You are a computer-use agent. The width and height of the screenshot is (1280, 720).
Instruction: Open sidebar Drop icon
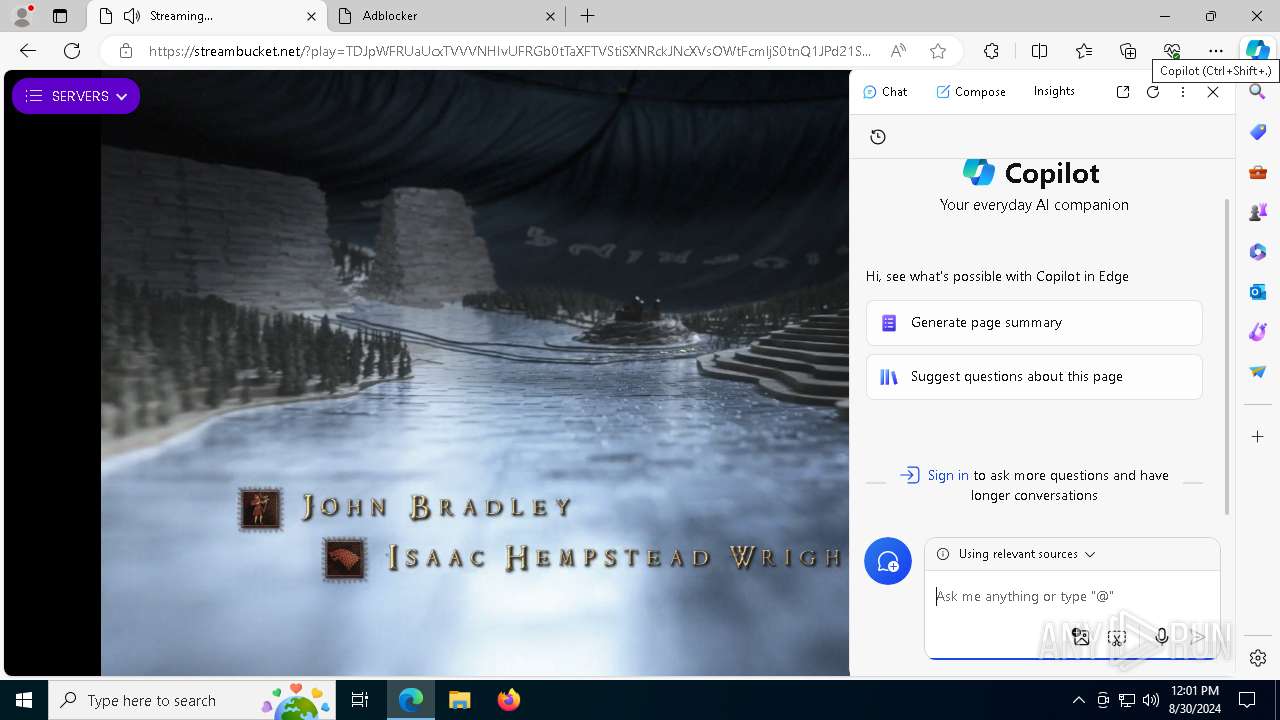pos(1258,372)
